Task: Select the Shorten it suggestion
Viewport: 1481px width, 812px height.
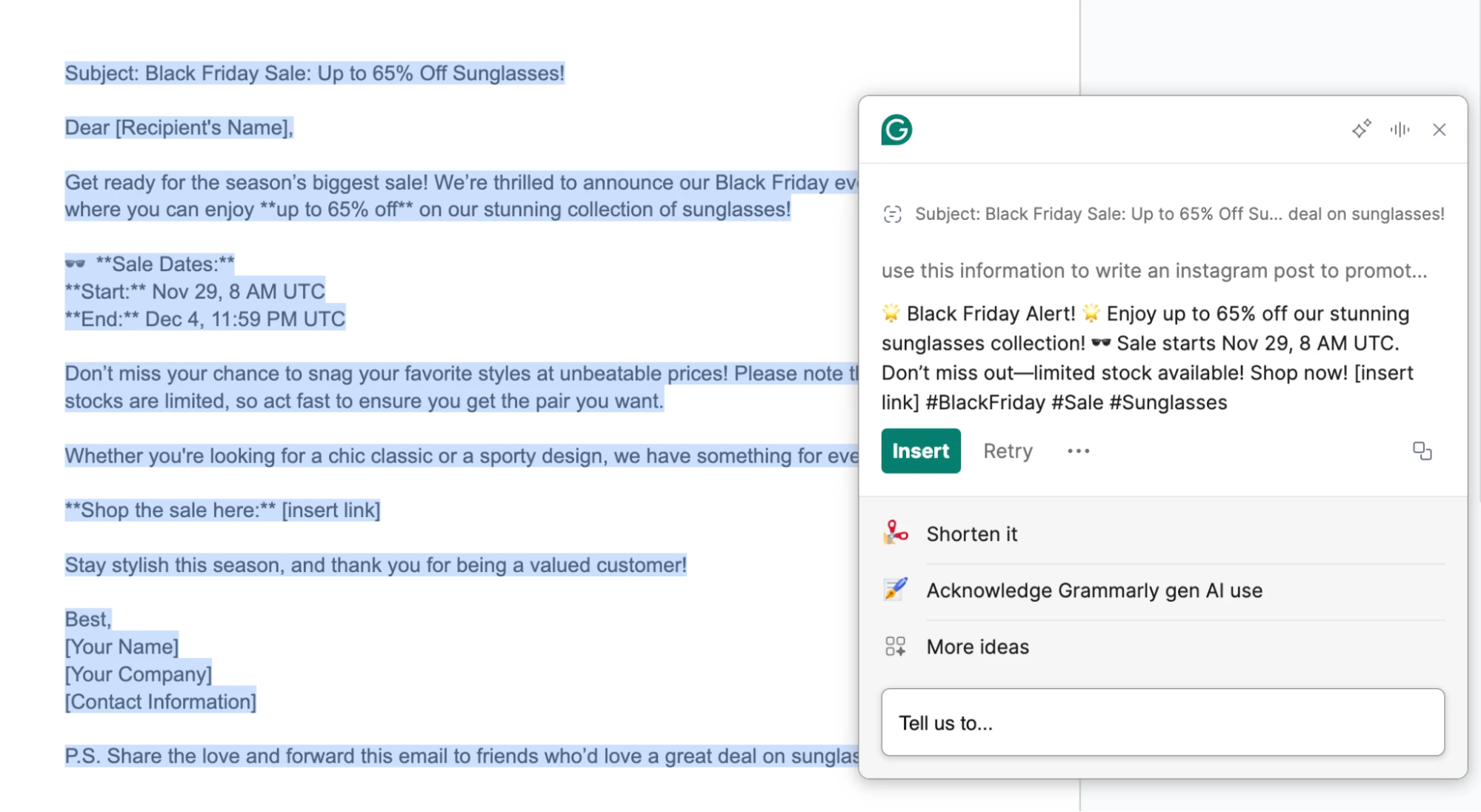Action: 971,534
